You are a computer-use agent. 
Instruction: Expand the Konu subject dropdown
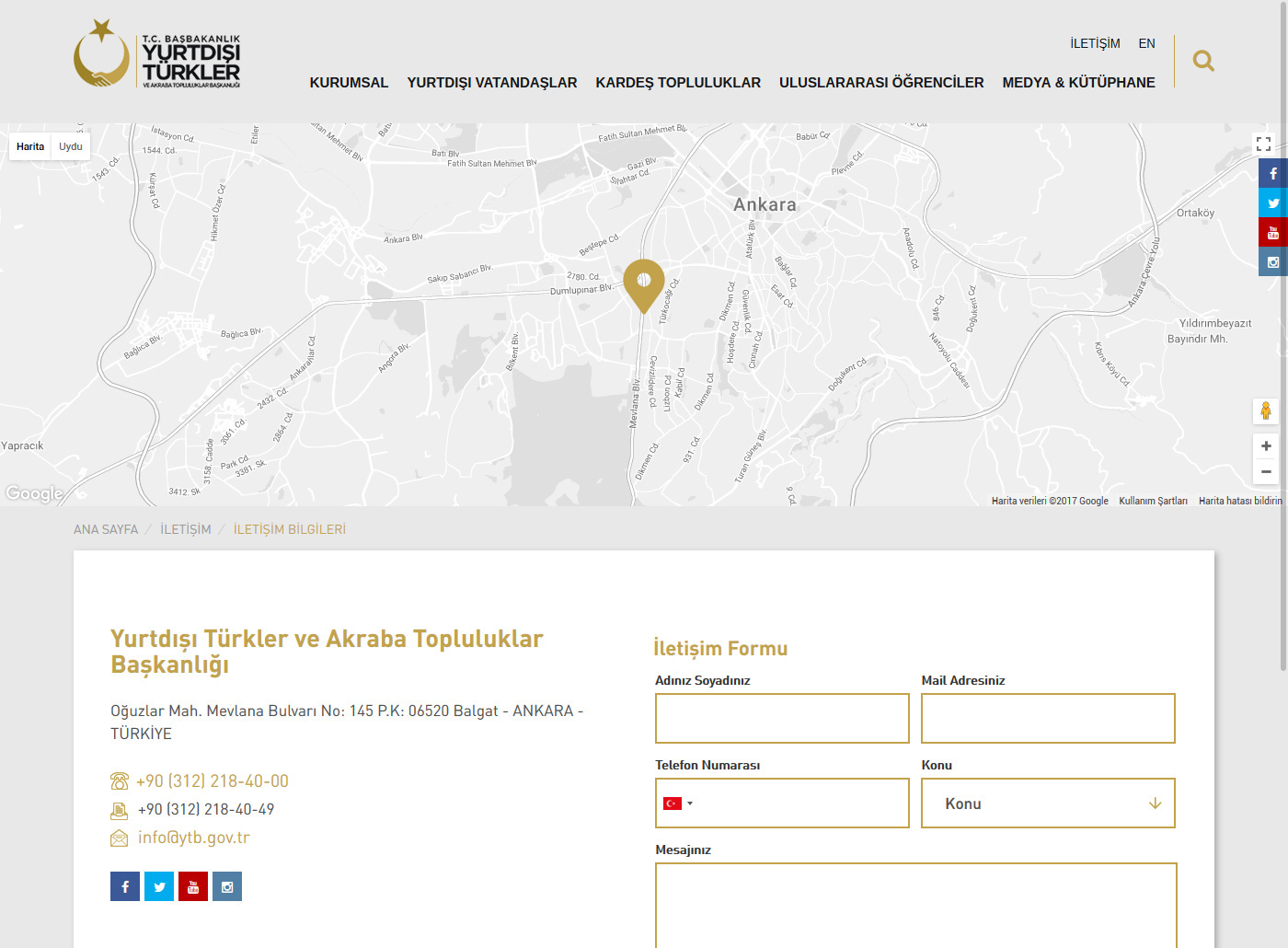[1048, 803]
